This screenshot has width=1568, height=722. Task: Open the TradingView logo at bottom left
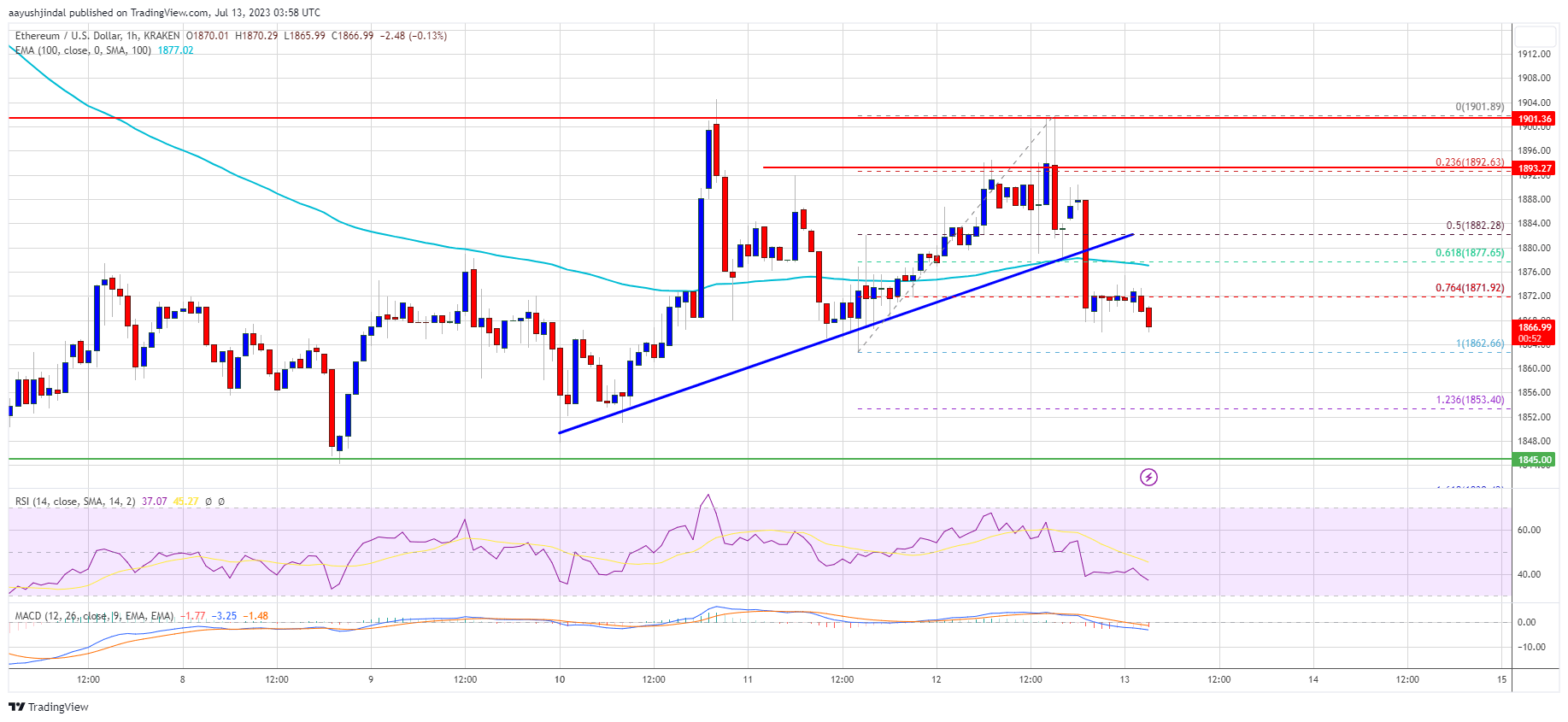[x=49, y=707]
